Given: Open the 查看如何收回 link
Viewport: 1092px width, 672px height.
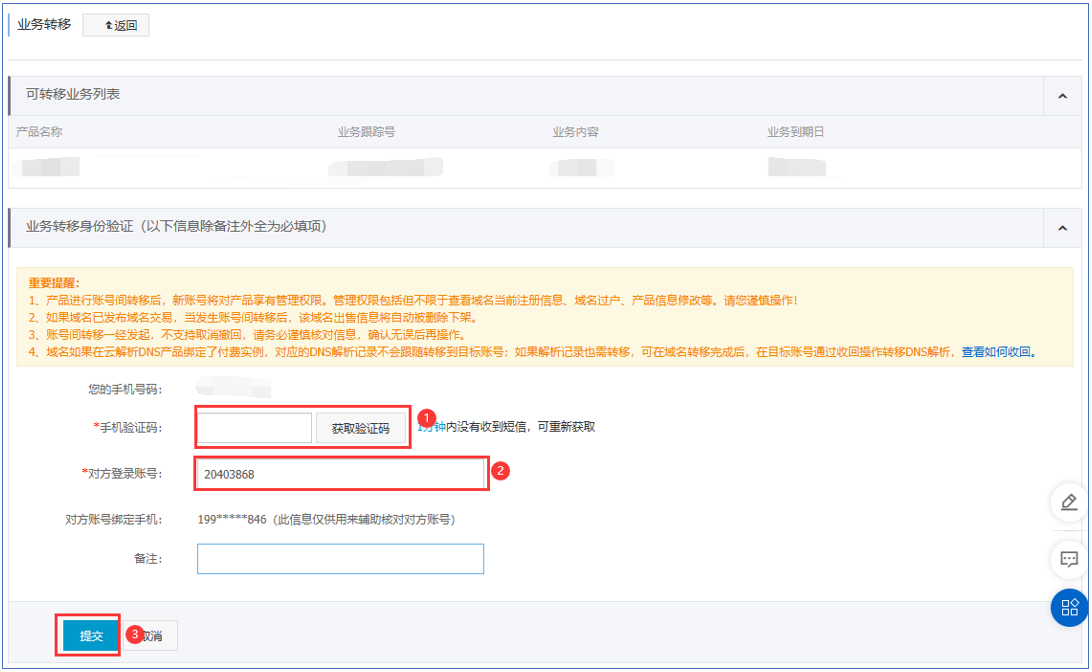Looking at the screenshot, I should point(998,352).
